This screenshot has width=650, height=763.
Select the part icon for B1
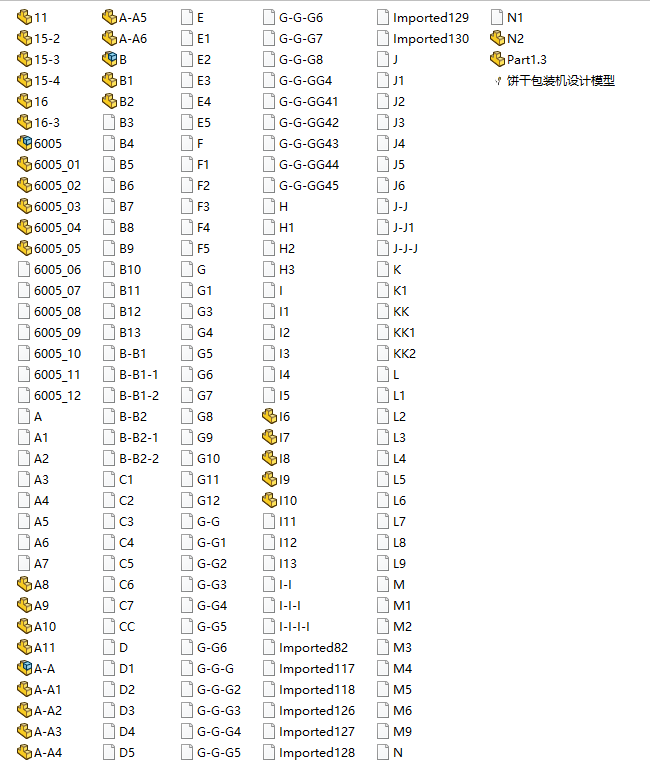109,80
